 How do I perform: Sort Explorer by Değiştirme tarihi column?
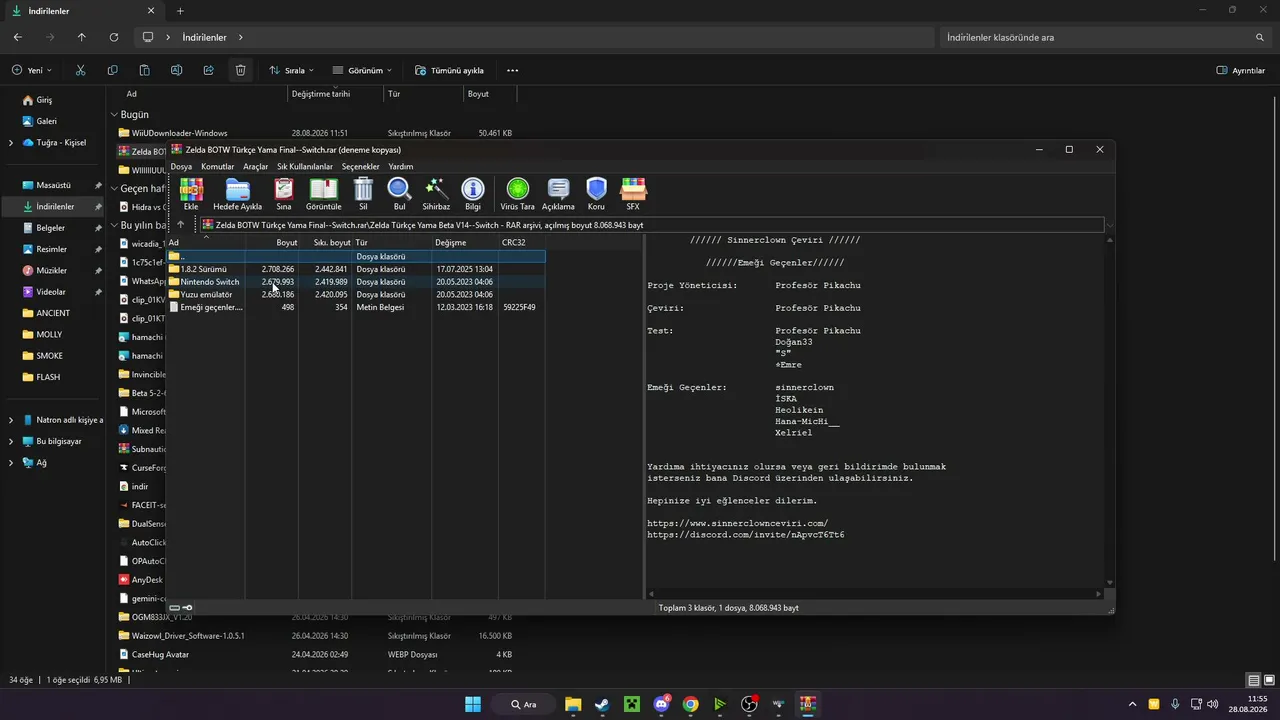coord(336,94)
